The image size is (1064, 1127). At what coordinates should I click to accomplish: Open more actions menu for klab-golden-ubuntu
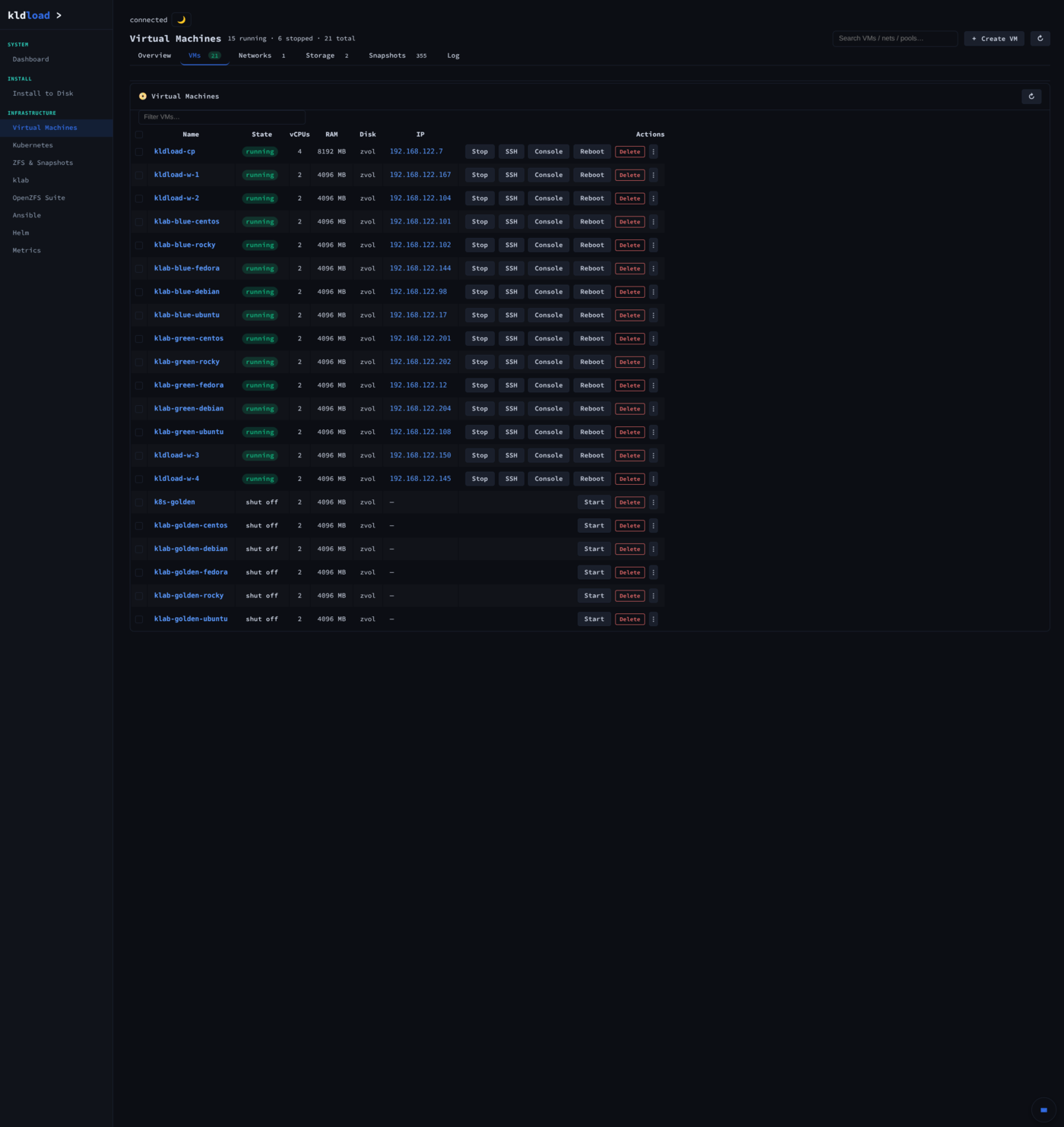point(653,619)
